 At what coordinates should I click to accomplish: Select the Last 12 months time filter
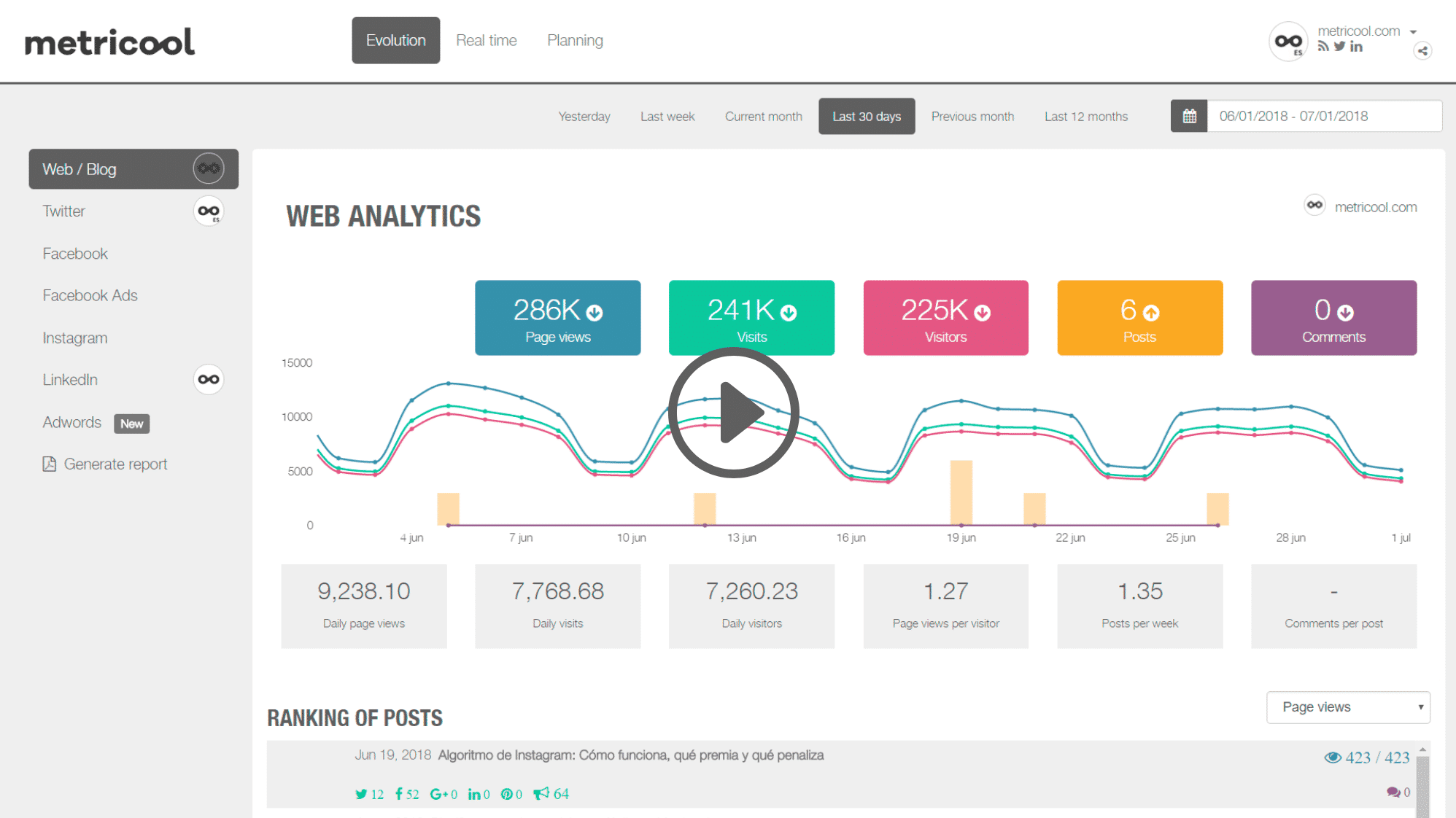pyautogui.click(x=1086, y=116)
